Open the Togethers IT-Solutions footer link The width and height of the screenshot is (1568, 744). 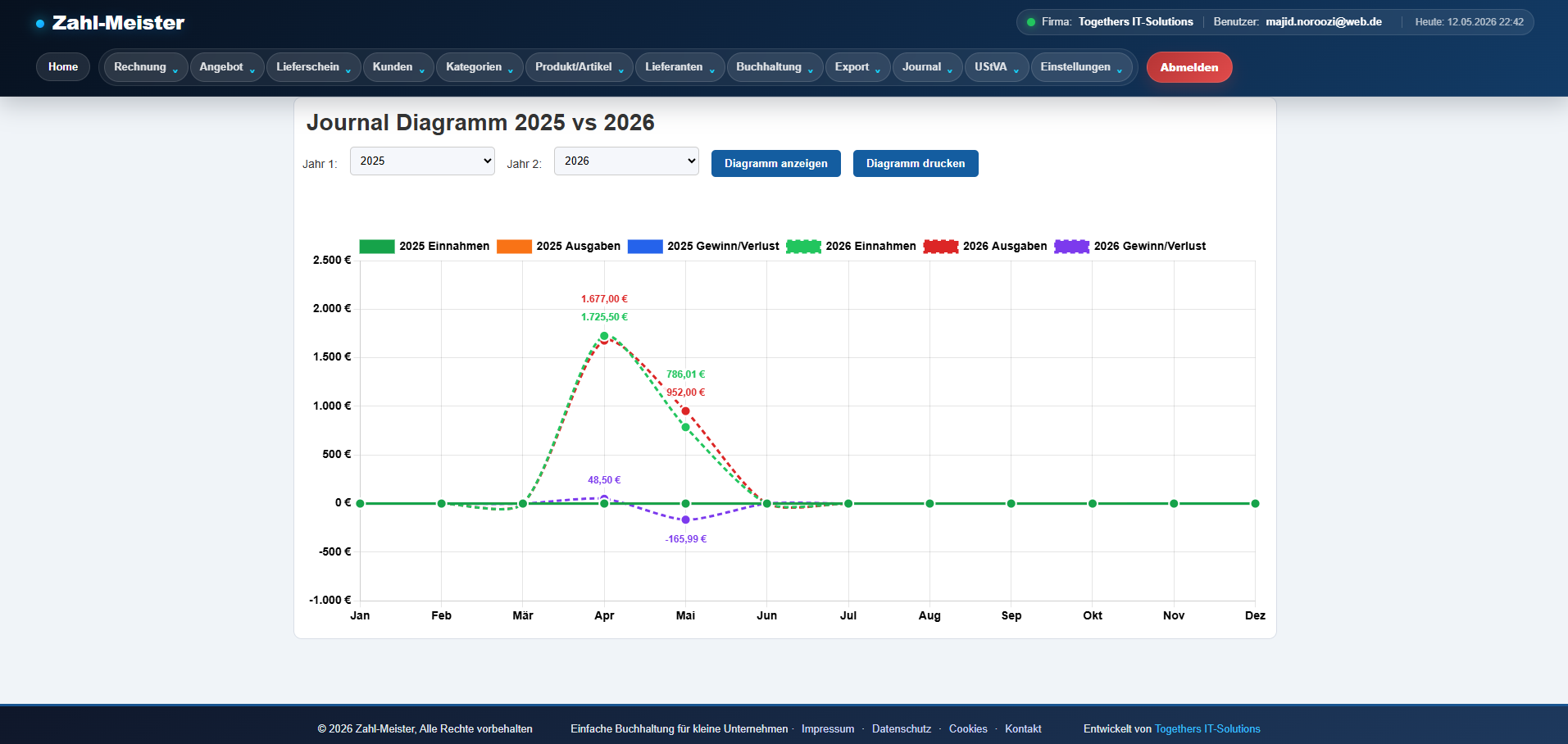[x=1207, y=728]
